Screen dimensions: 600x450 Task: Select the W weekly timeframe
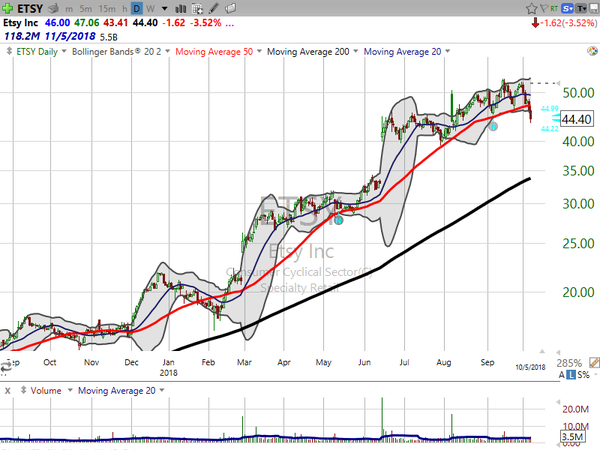tap(150, 9)
